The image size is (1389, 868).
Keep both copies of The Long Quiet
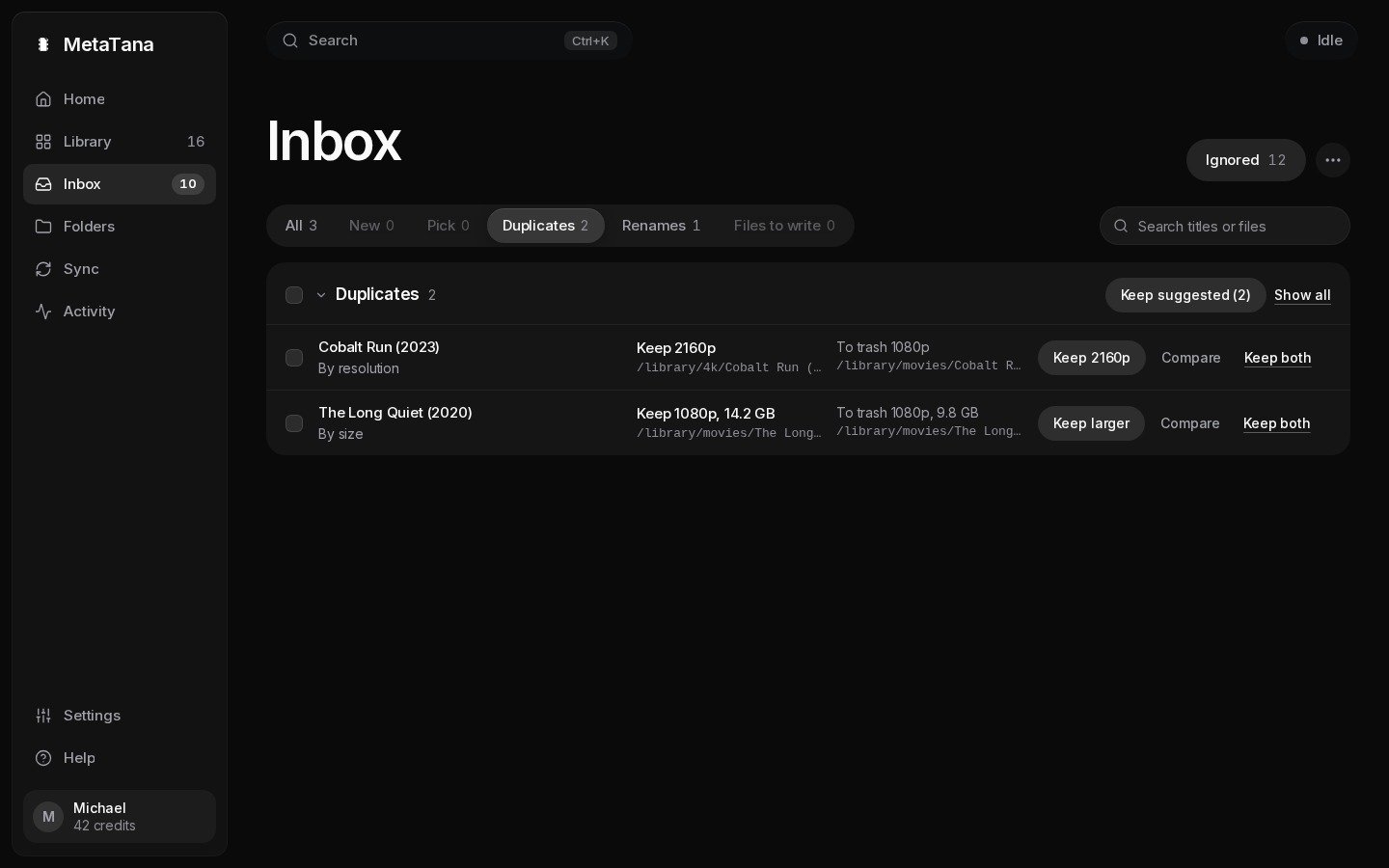tap(1277, 423)
